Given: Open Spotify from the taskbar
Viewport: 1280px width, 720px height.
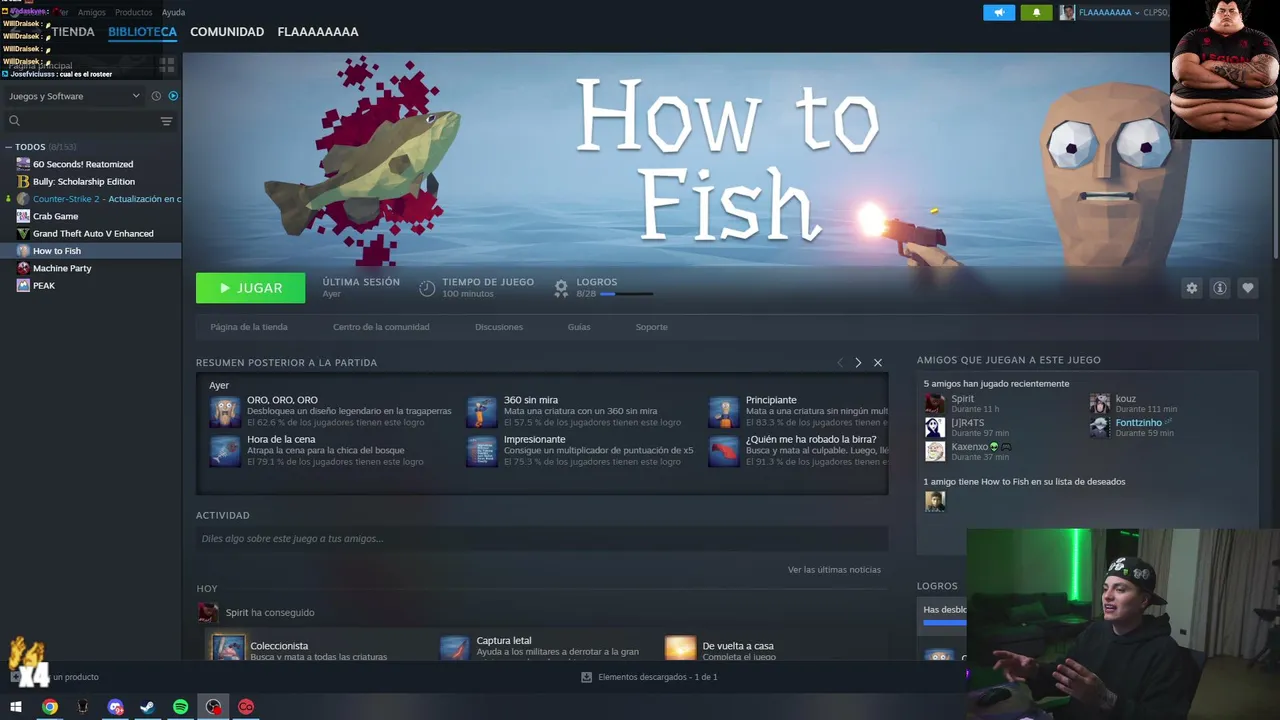Looking at the screenshot, I should point(180,707).
